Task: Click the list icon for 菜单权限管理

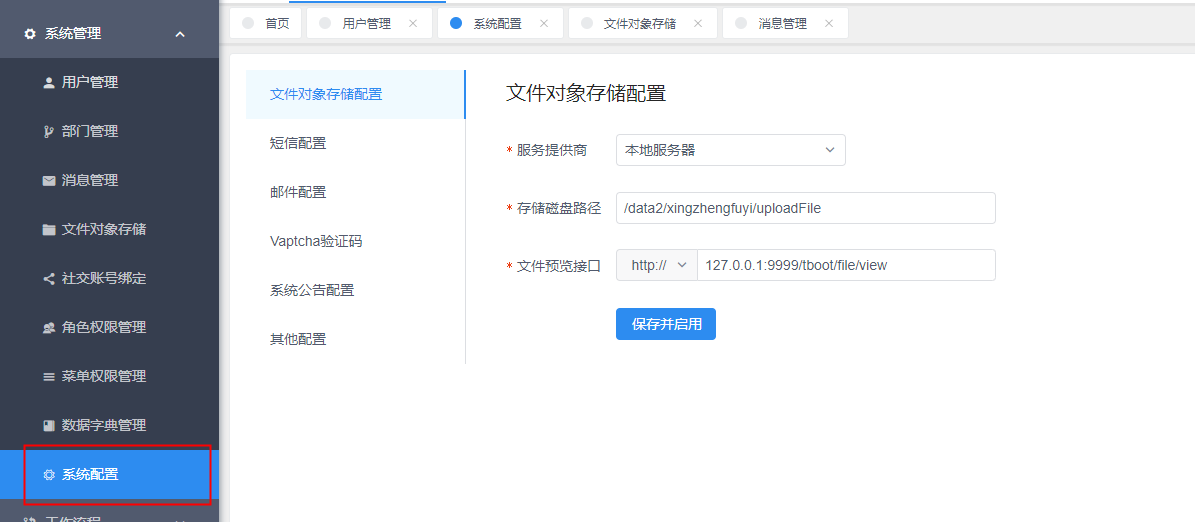Action: tap(49, 376)
